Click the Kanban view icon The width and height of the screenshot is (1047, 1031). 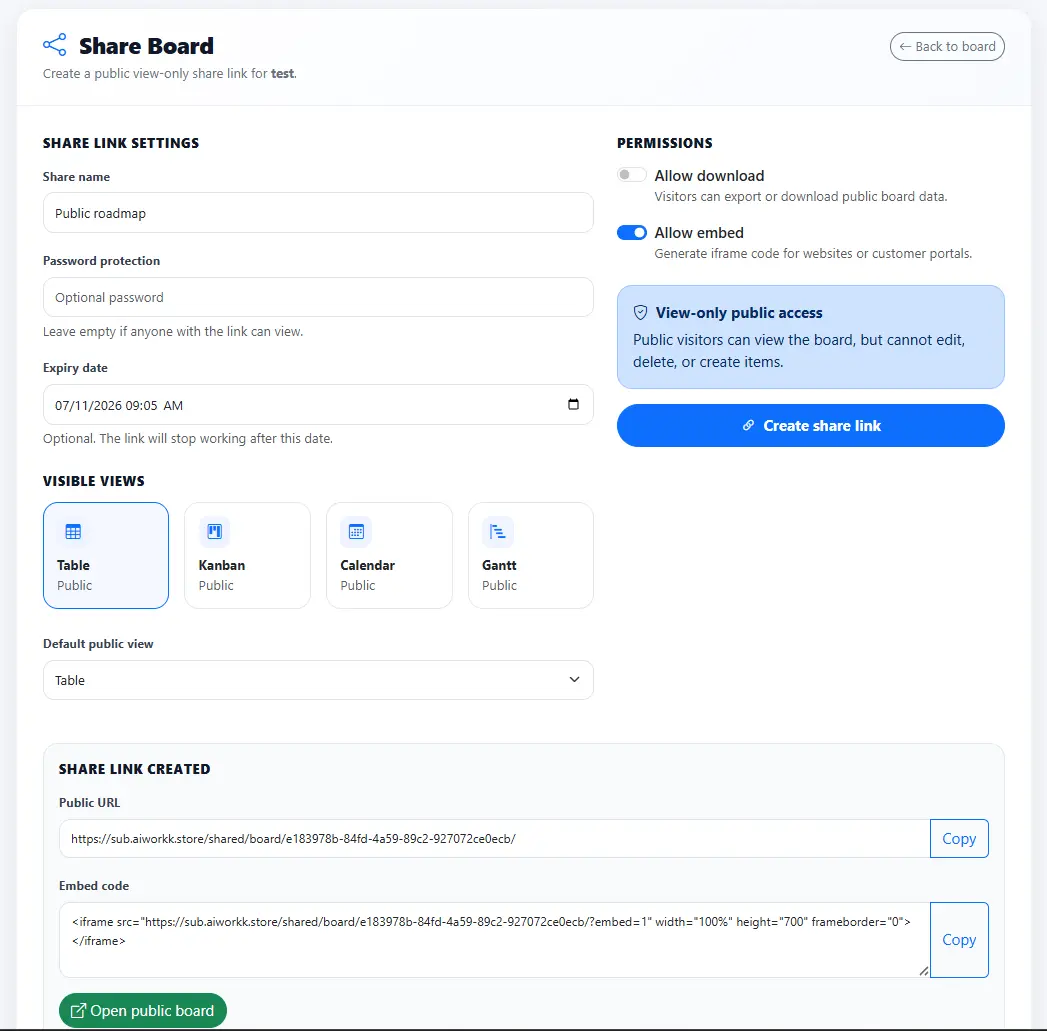[x=214, y=532]
